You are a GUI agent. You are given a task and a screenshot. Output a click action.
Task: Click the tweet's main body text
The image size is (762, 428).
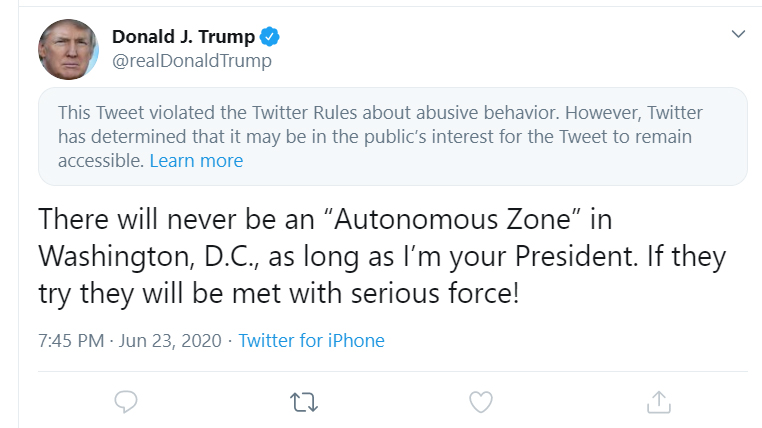point(380,257)
